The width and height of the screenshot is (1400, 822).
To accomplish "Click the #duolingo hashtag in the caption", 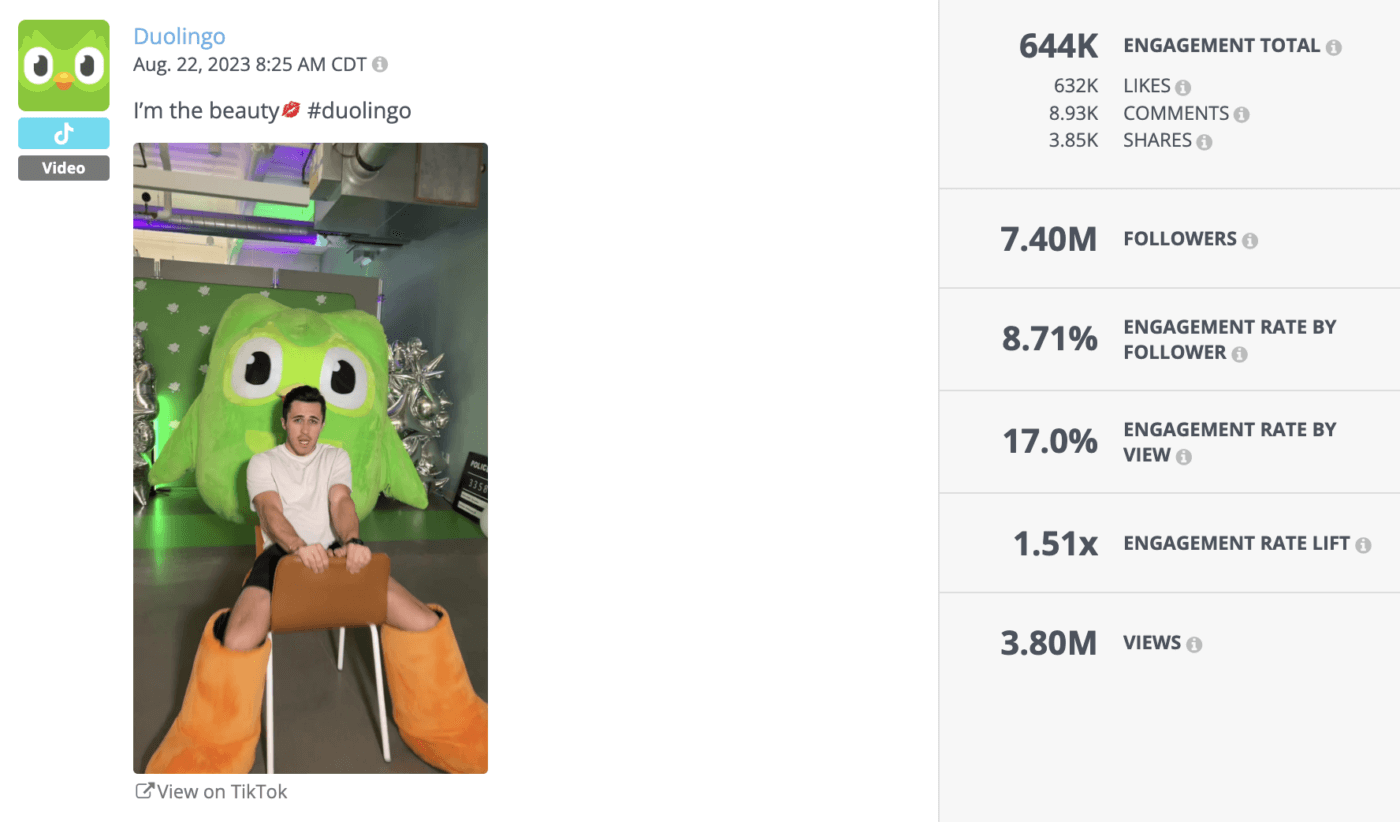I will pos(360,110).
